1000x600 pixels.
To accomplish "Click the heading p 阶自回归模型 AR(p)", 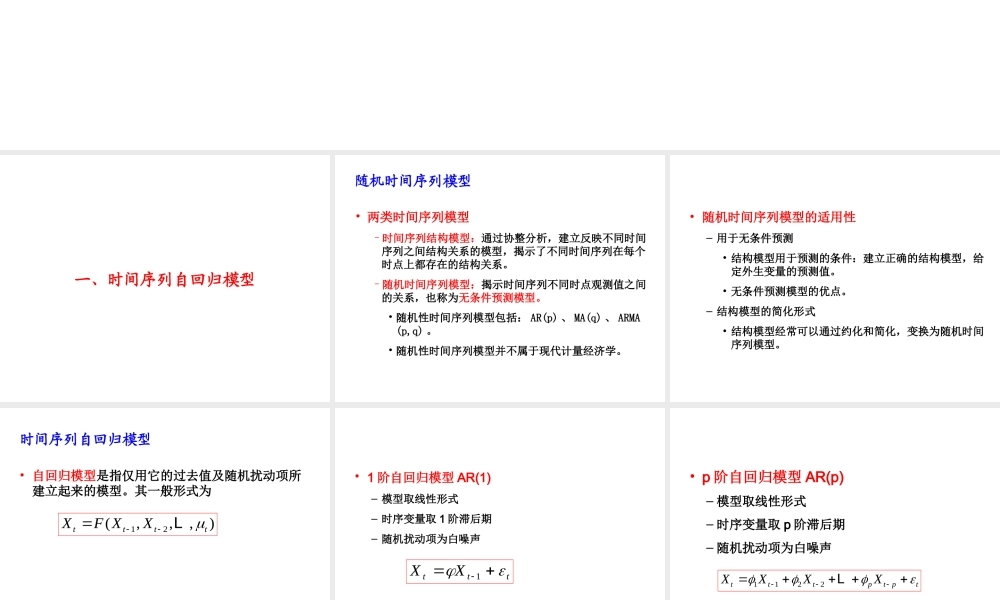I will point(774,477).
